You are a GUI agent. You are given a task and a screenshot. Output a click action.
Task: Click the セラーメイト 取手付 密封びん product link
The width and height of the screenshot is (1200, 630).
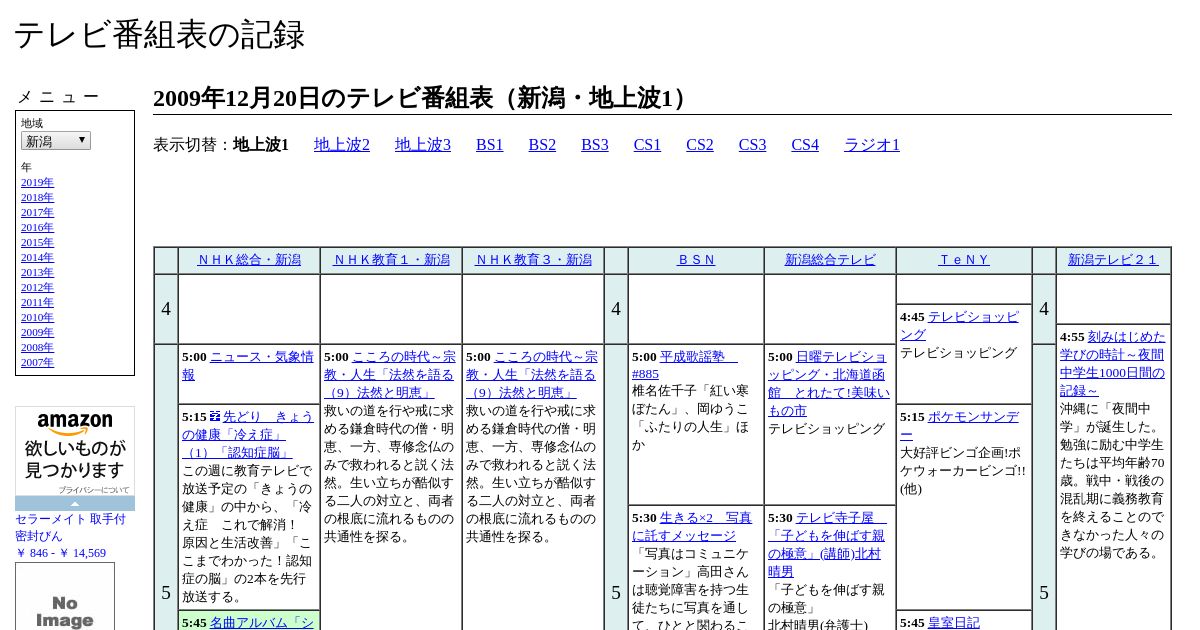[70, 528]
